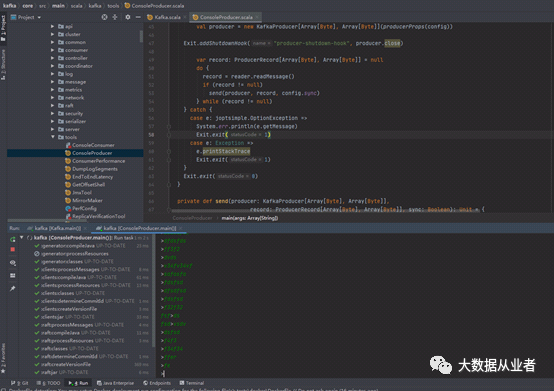Click the Exit.exit line 58 in editor
This screenshot has height=391, width=554.
pos(234,135)
